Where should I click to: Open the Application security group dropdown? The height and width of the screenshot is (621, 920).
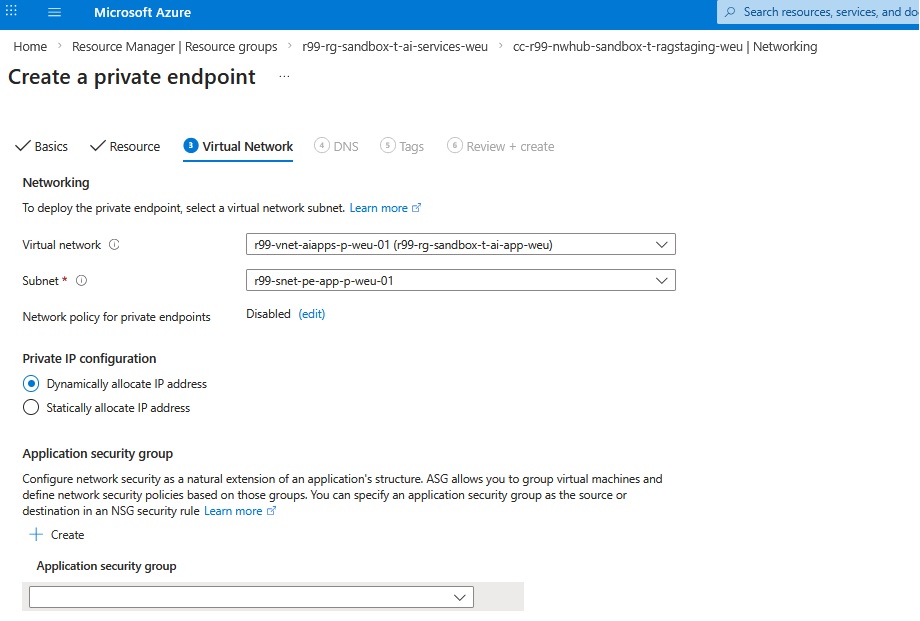coord(459,596)
